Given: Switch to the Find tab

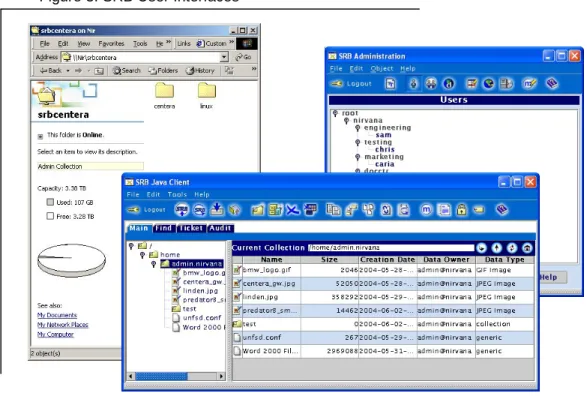Looking at the screenshot, I should tap(164, 228).
